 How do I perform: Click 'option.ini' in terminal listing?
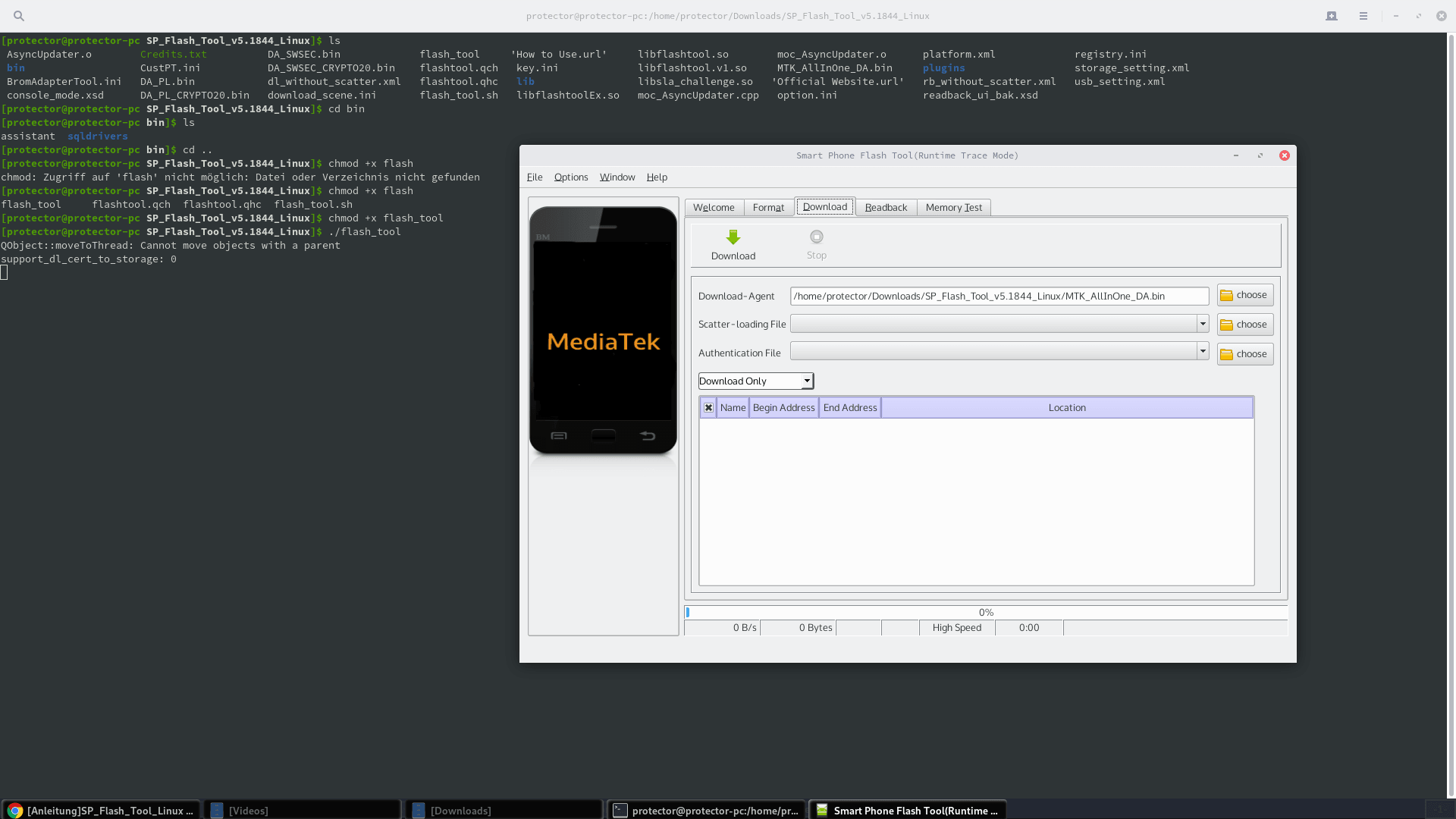pyautogui.click(x=807, y=96)
